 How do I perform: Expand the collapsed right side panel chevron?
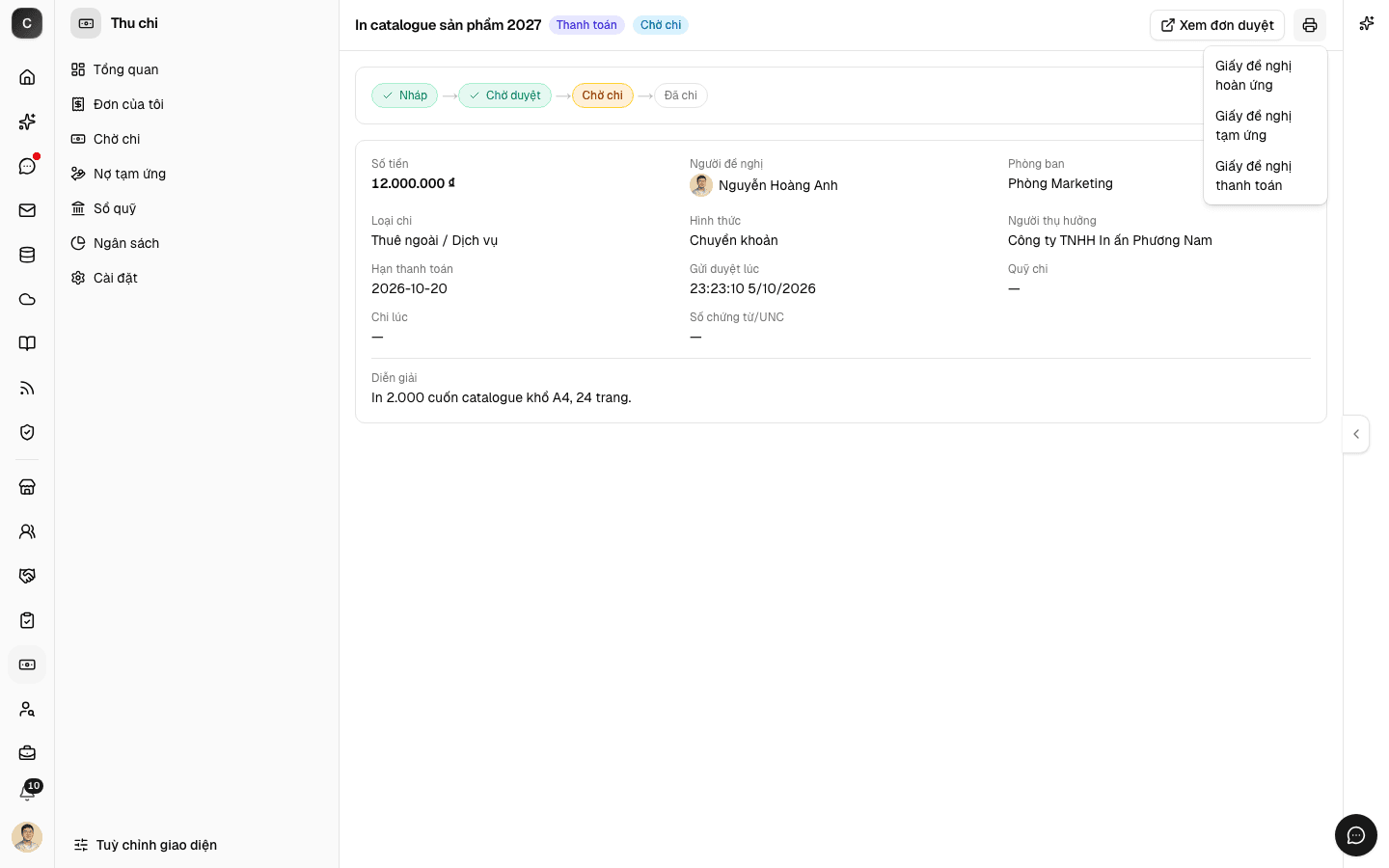tap(1356, 434)
